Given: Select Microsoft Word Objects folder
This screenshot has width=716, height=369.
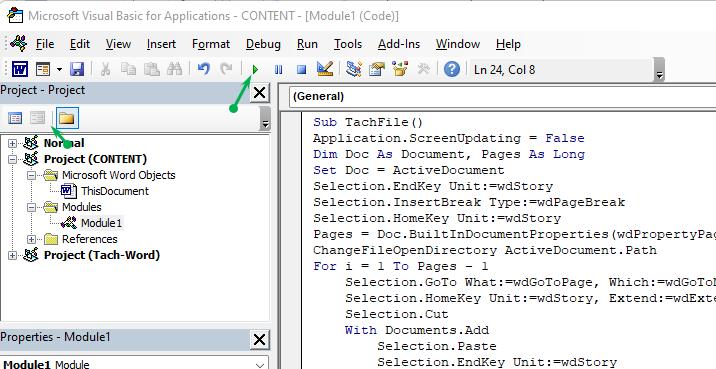Looking at the screenshot, I should (x=119, y=175).
